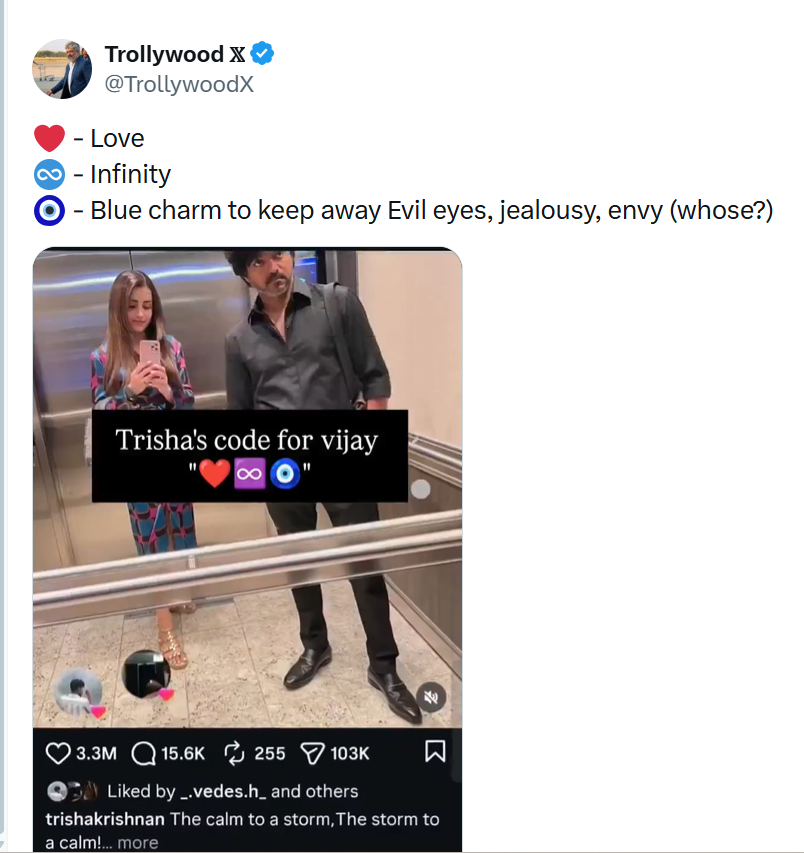The height and width of the screenshot is (853, 804).
Task: Unmute the video with the speaker icon
Action: (x=431, y=697)
